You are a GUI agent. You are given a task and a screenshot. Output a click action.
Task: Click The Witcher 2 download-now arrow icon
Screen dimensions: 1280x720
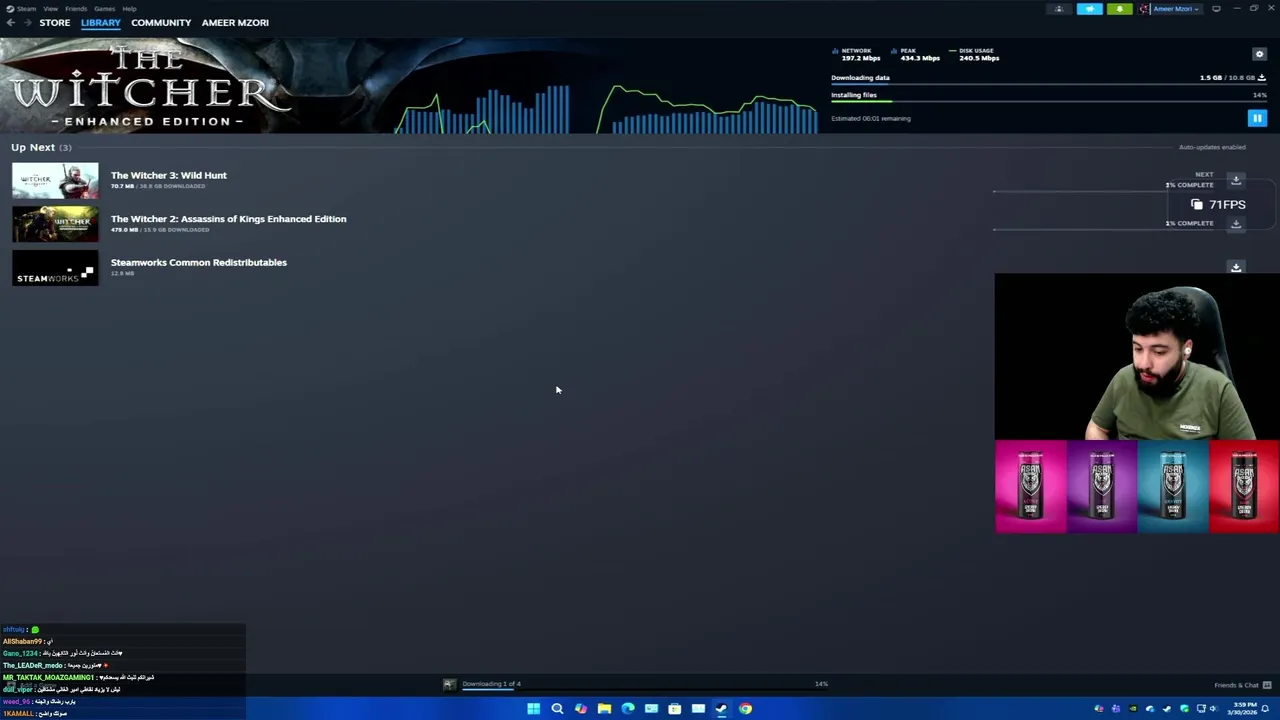[1236, 224]
